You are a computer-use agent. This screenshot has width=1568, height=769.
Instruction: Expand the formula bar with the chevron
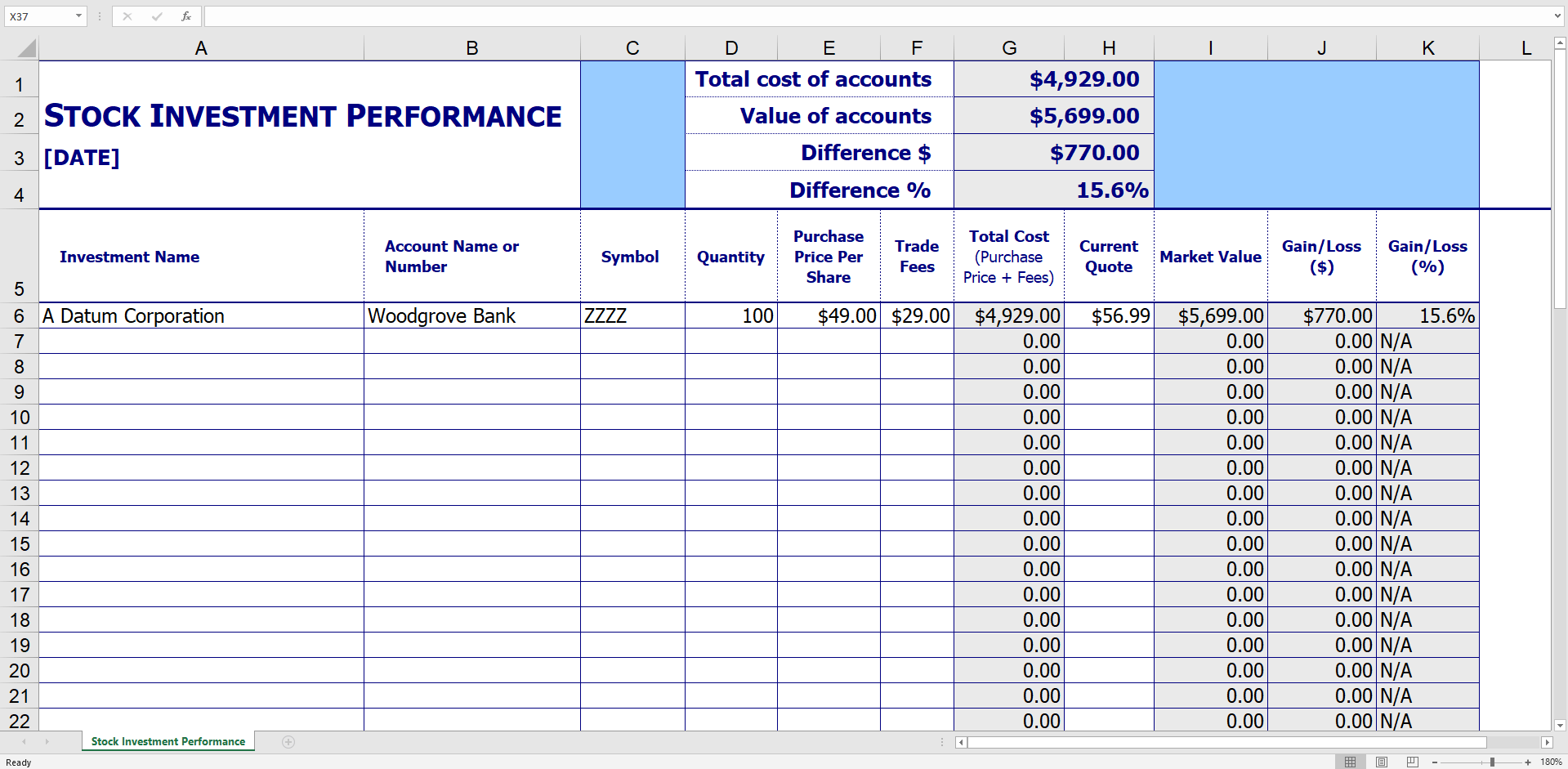point(1558,16)
